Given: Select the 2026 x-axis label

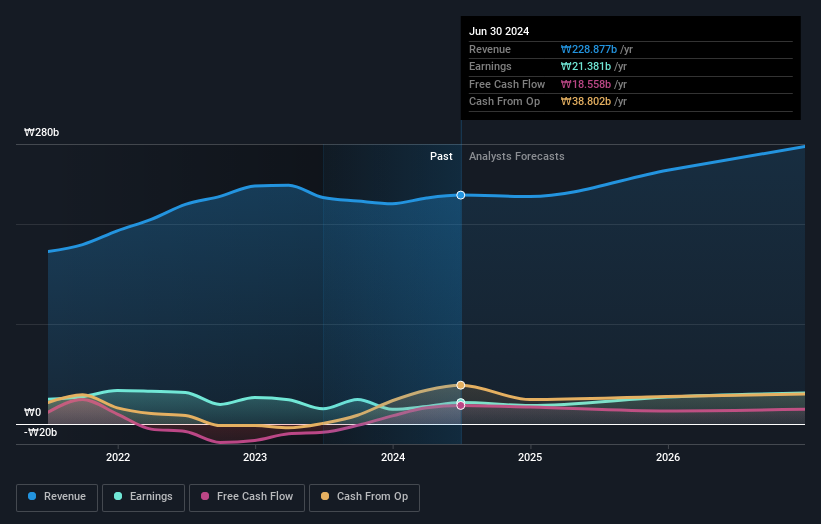Looking at the screenshot, I should point(668,457).
